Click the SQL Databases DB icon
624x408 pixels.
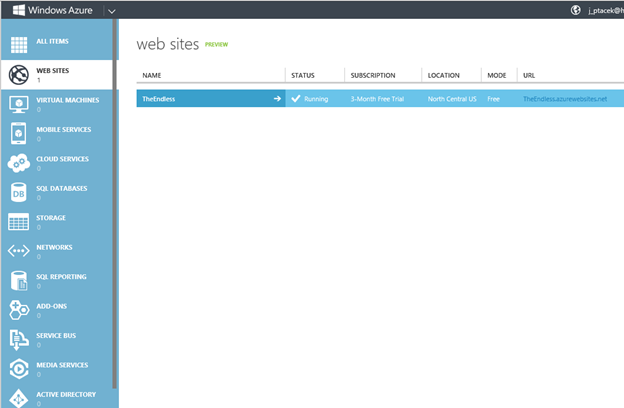19,192
